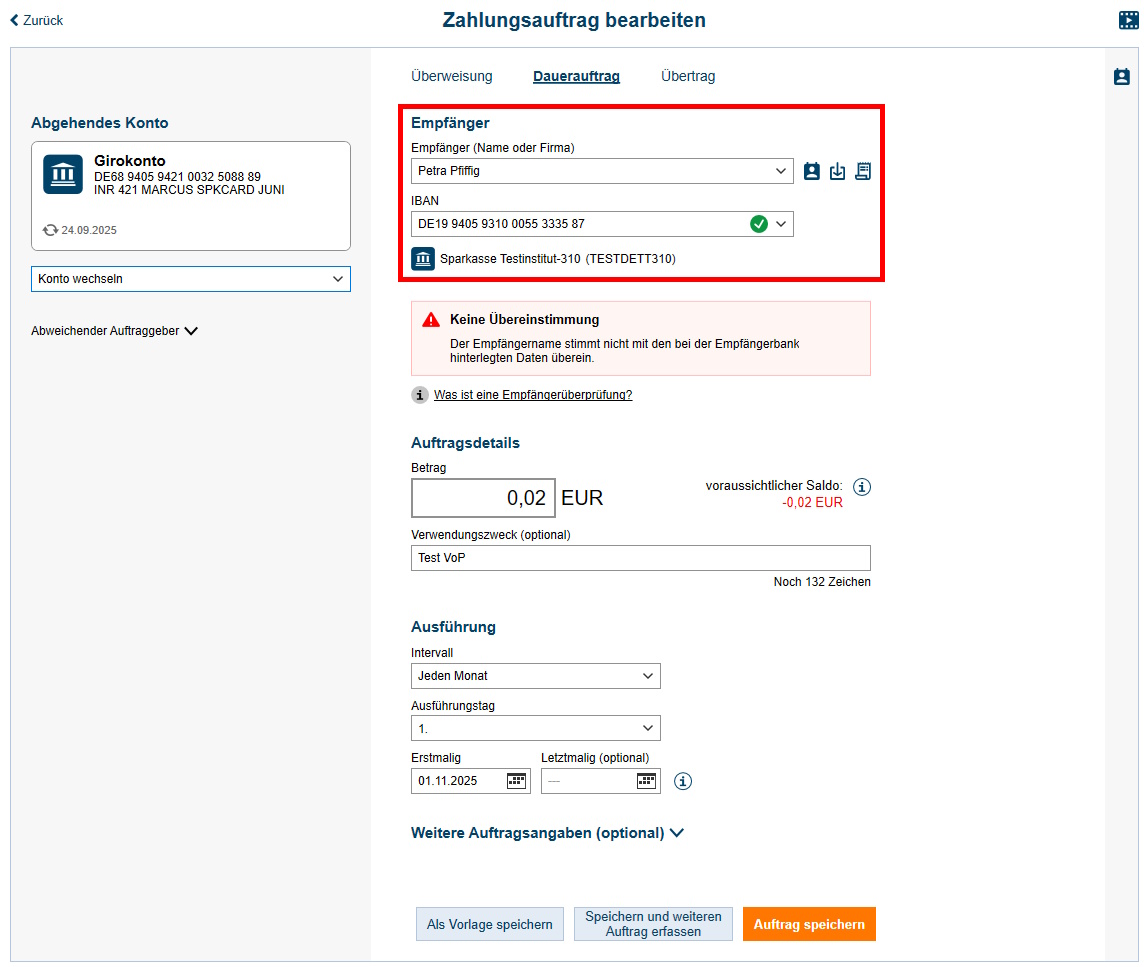The height and width of the screenshot is (967, 1147).
Task: Open the address book icon in the right sidebar
Action: point(1122,77)
